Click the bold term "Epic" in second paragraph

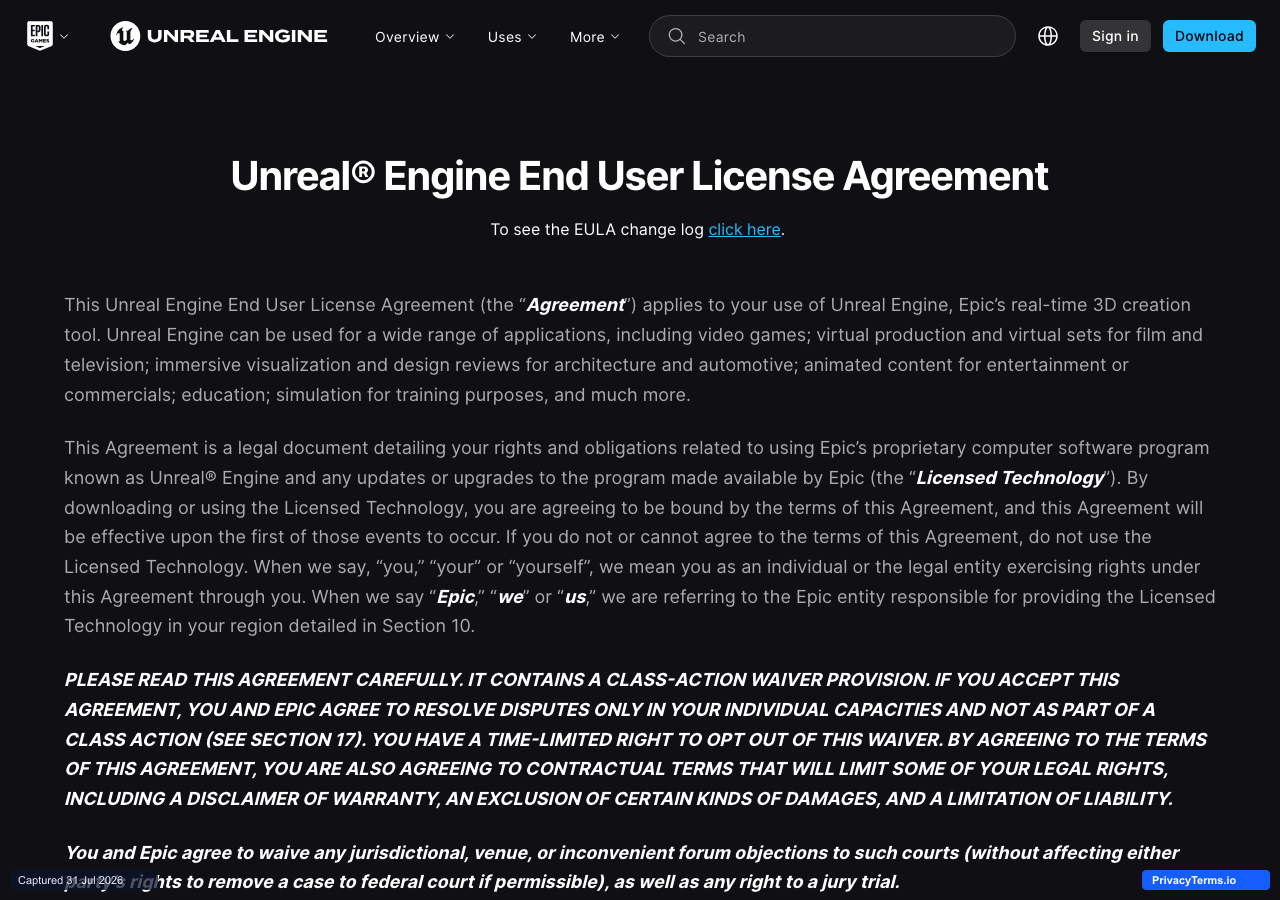pos(456,596)
